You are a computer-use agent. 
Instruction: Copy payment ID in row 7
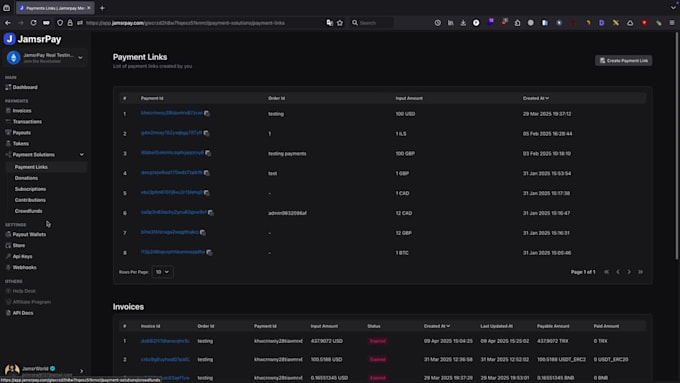click(203, 232)
